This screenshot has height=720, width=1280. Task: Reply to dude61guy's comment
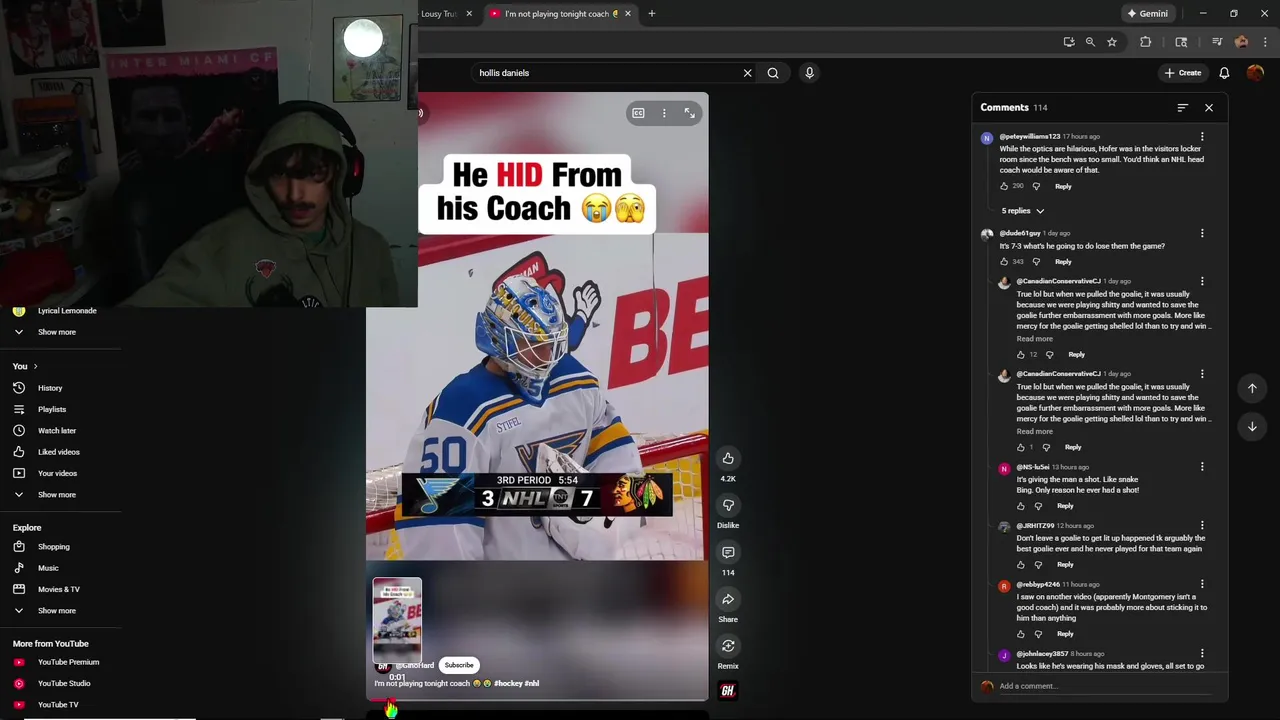pos(1063,262)
